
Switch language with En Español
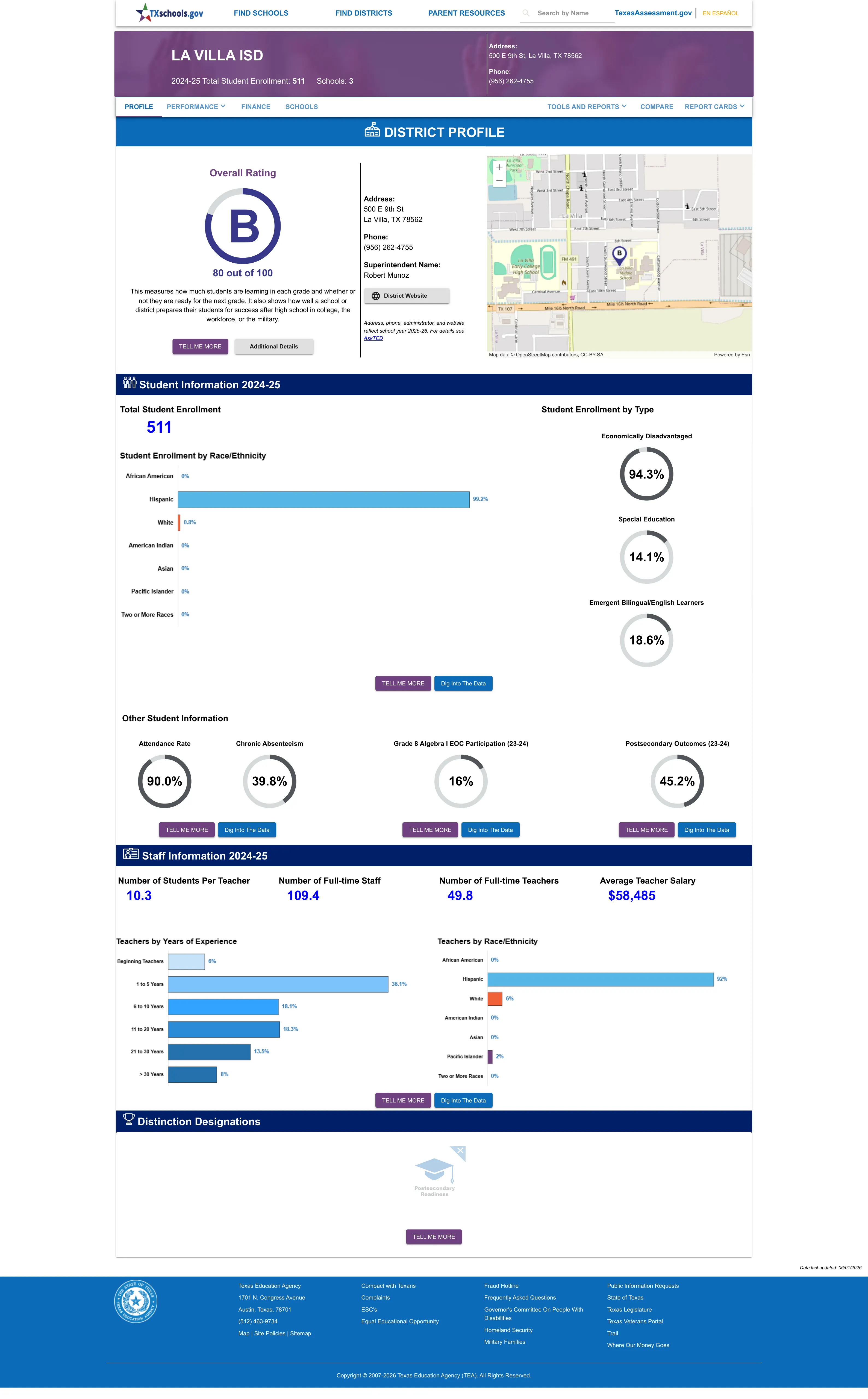720,13
